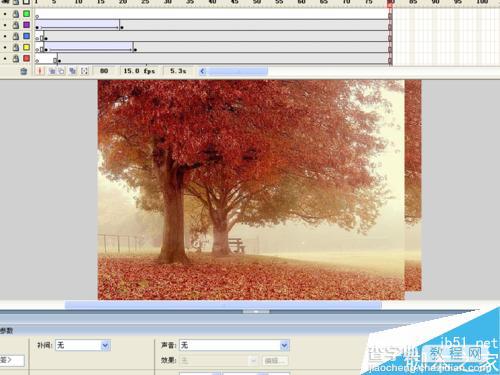Toggle visibility dot of purple layer
This screenshot has height=375, width=500.
click(5, 25)
